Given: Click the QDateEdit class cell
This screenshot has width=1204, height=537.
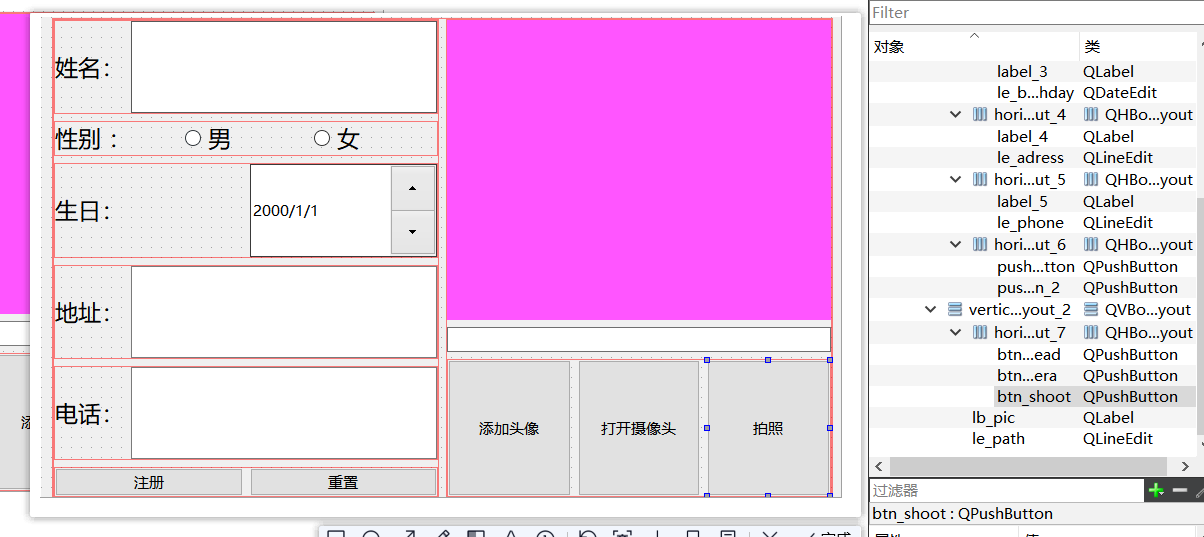Looking at the screenshot, I should (x=1119, y=93).
